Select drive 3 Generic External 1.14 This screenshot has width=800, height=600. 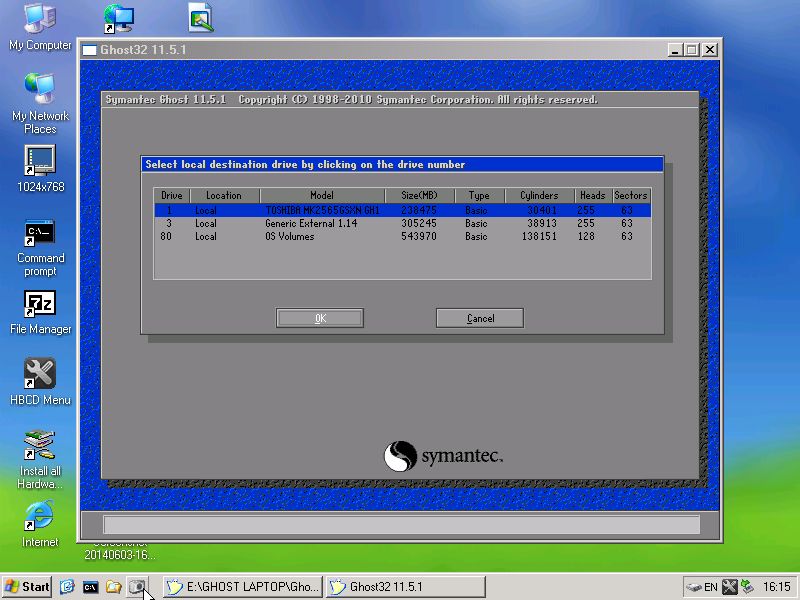click(403, 223)
